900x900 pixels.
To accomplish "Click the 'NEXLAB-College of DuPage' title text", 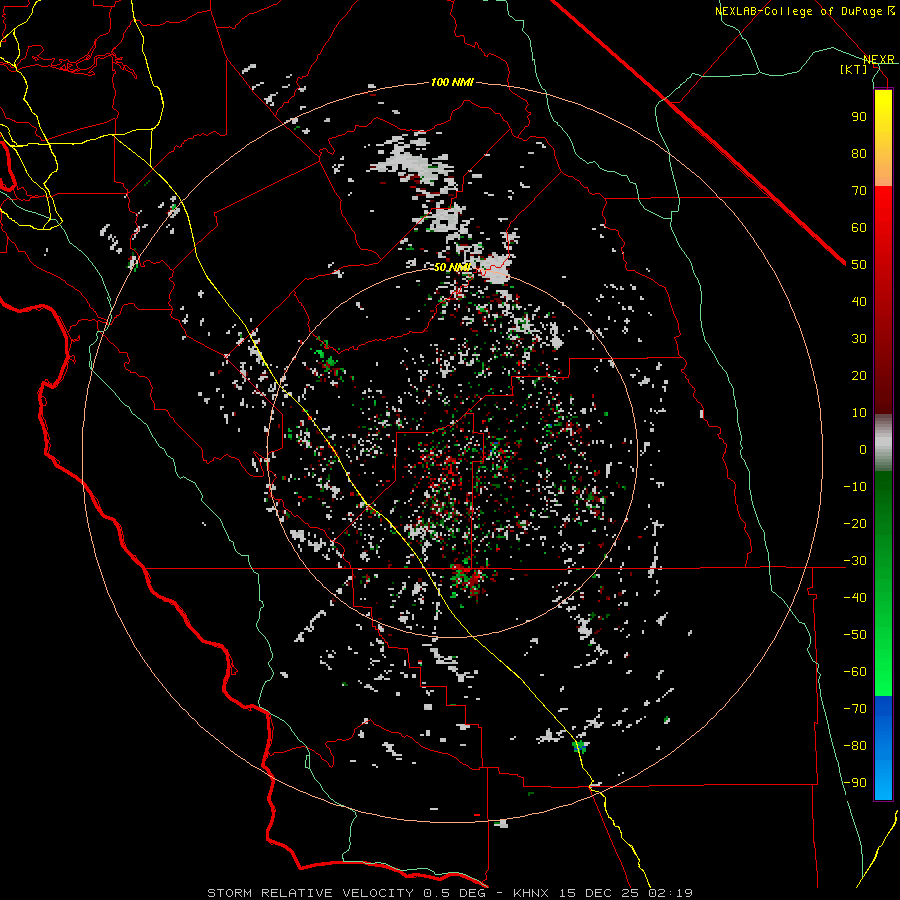I will tap(798, 11).
